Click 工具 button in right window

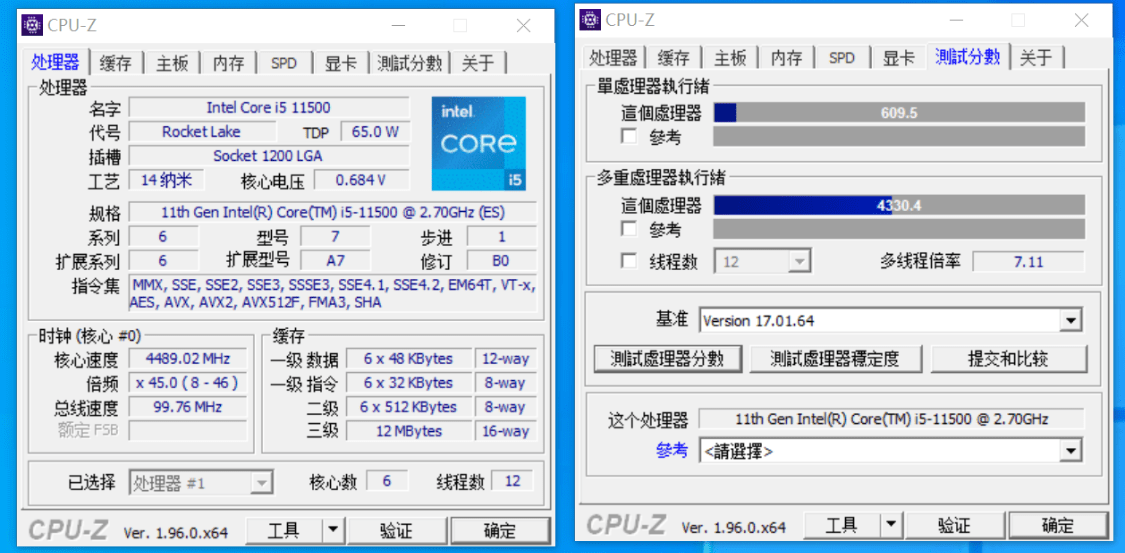point(841,526)
